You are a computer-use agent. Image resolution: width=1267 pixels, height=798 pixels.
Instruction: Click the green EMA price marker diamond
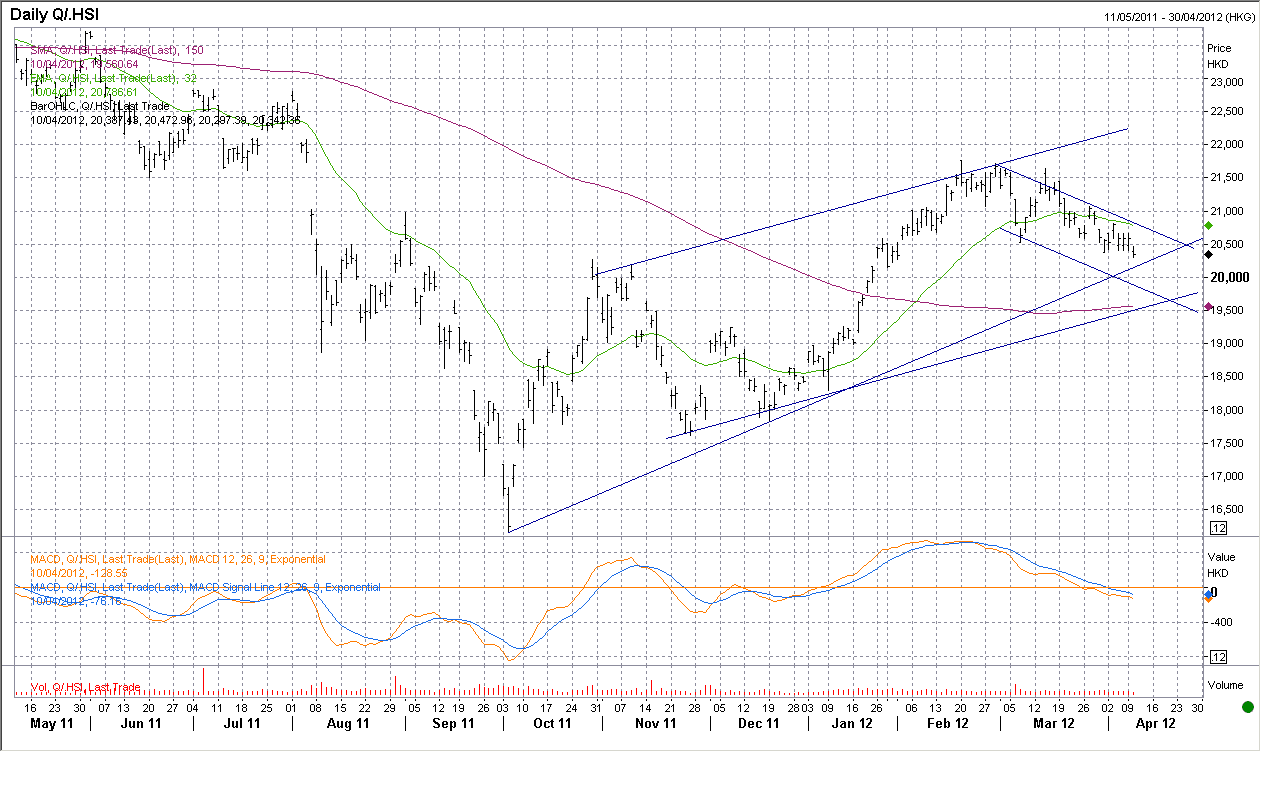1208,226
